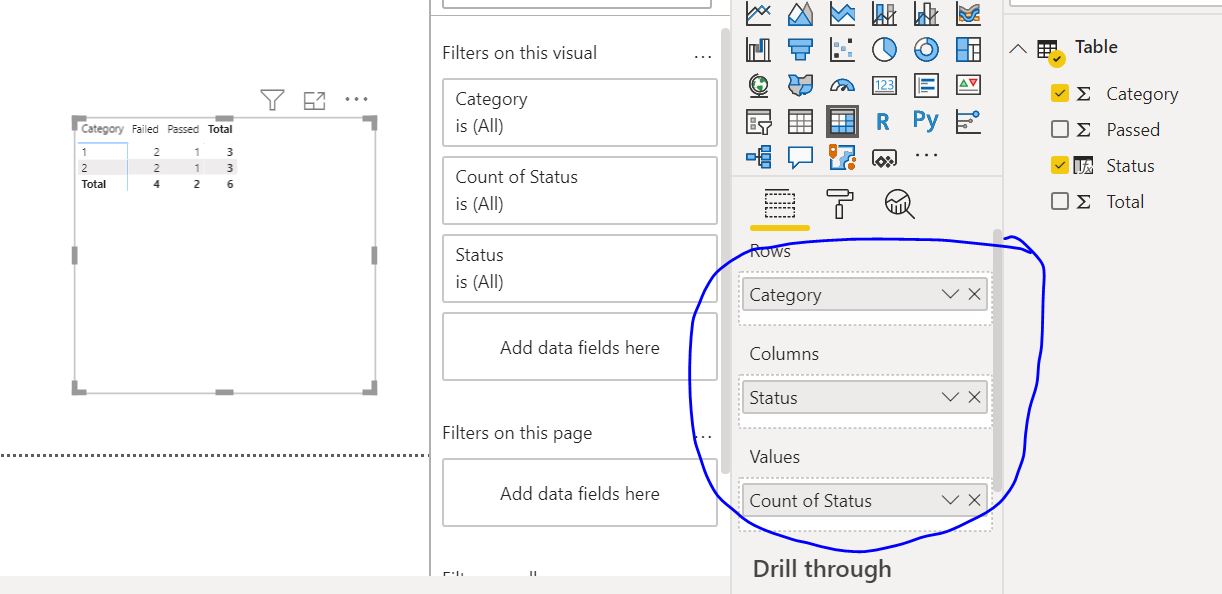Switch to the Format paint roller tab
This screenshot has height=594, width=1222.
[x=839, y=204]
